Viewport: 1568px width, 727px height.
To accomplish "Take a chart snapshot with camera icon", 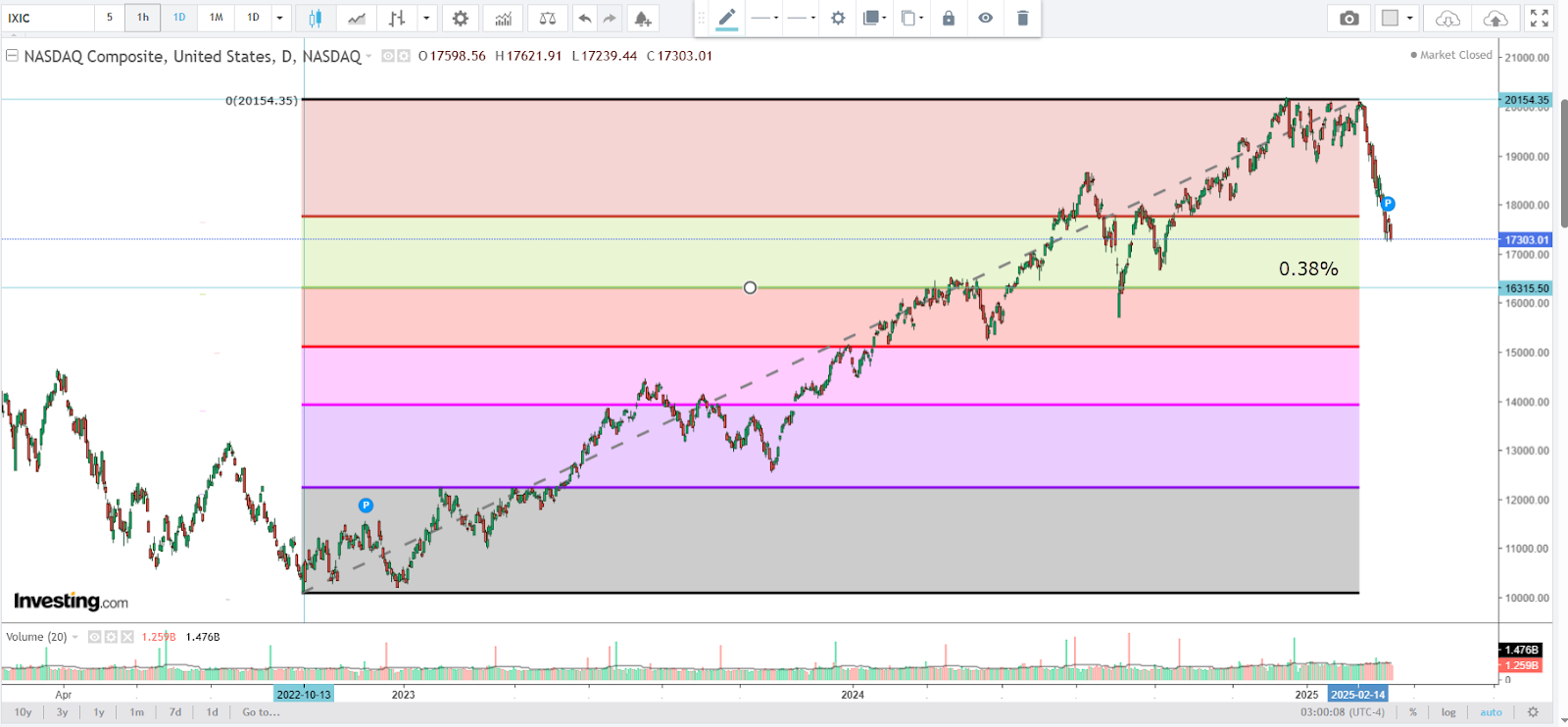I will pos(1349,18).
